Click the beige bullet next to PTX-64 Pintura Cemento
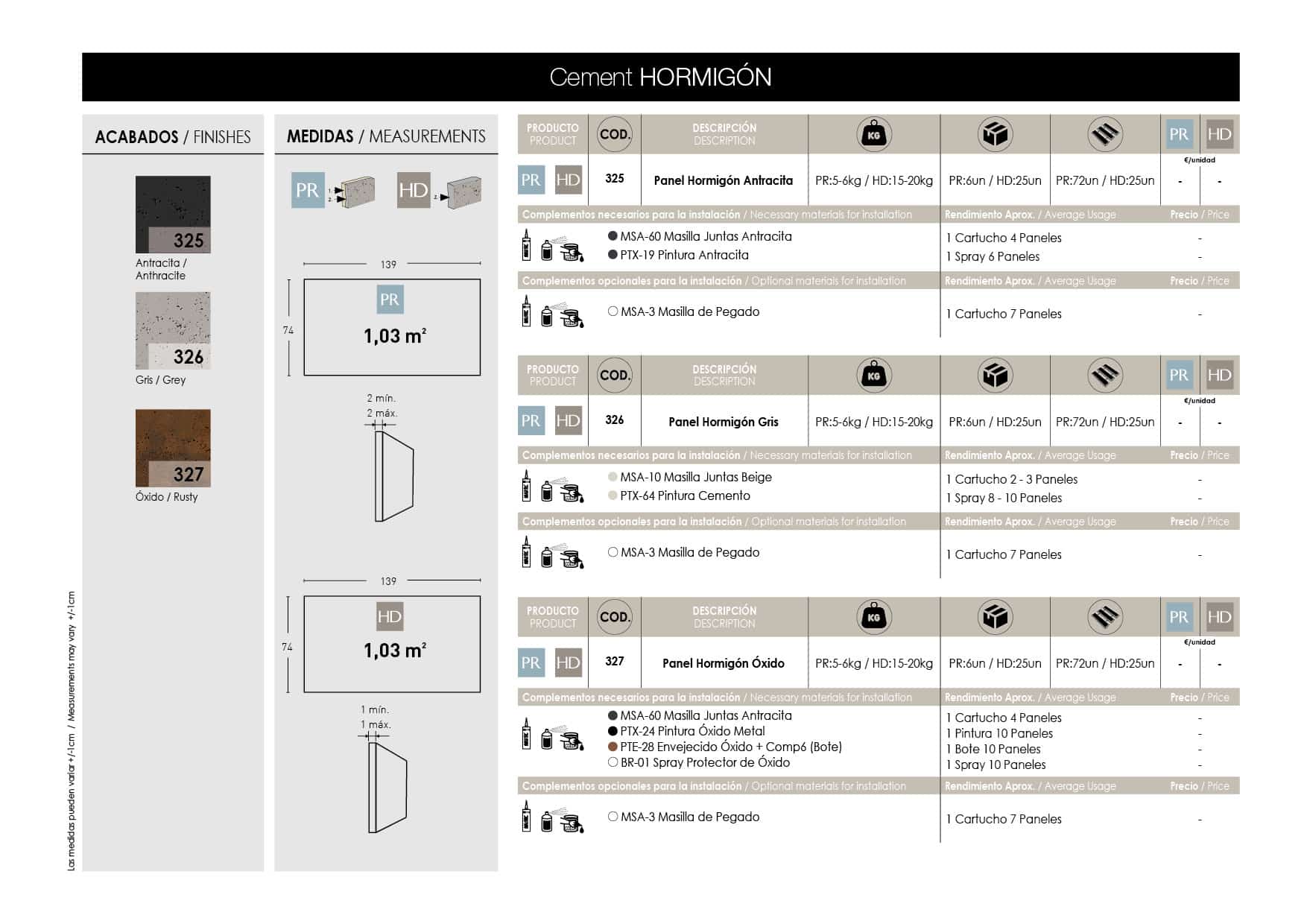Screen dimensions: 1307x924 click(613, 496)
